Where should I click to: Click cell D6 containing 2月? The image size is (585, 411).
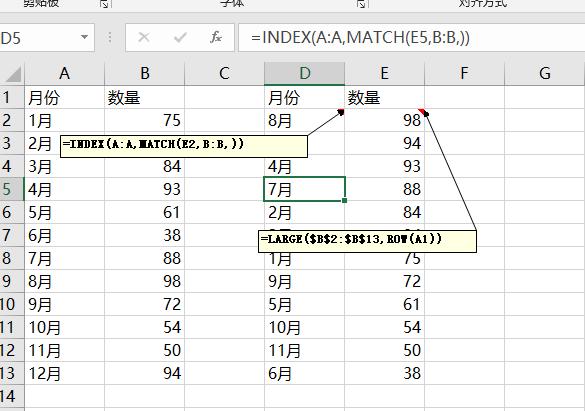coord(304,212)
